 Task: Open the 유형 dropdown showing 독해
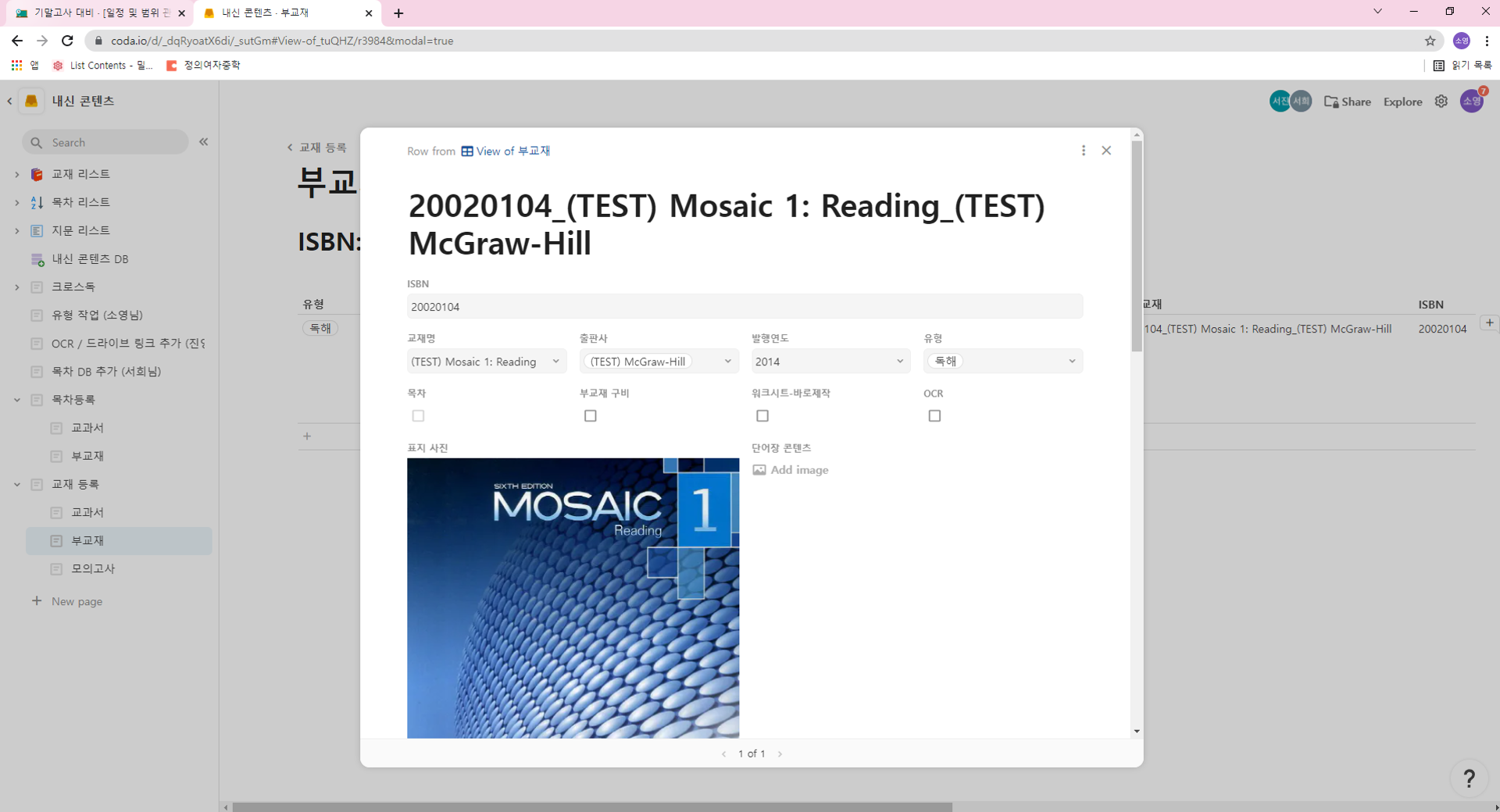(x=1003, y=361)
